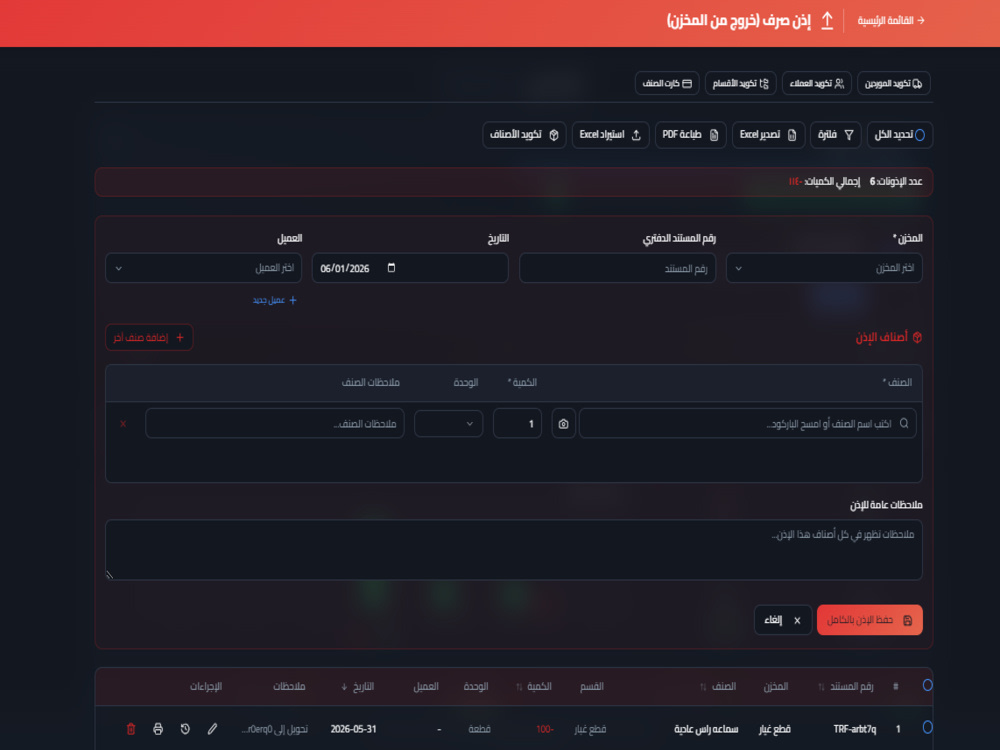Edit row TRF-arbt7q with pencil icon
This screenshot has height=750, width=1000.
pos(212,728)
